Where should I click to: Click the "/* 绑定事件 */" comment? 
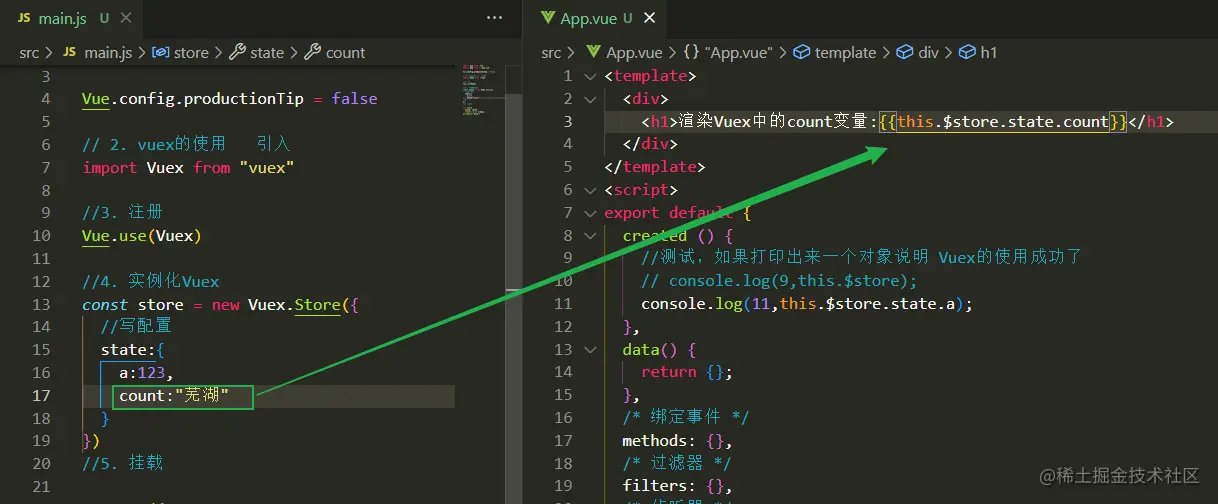point(685,417)
